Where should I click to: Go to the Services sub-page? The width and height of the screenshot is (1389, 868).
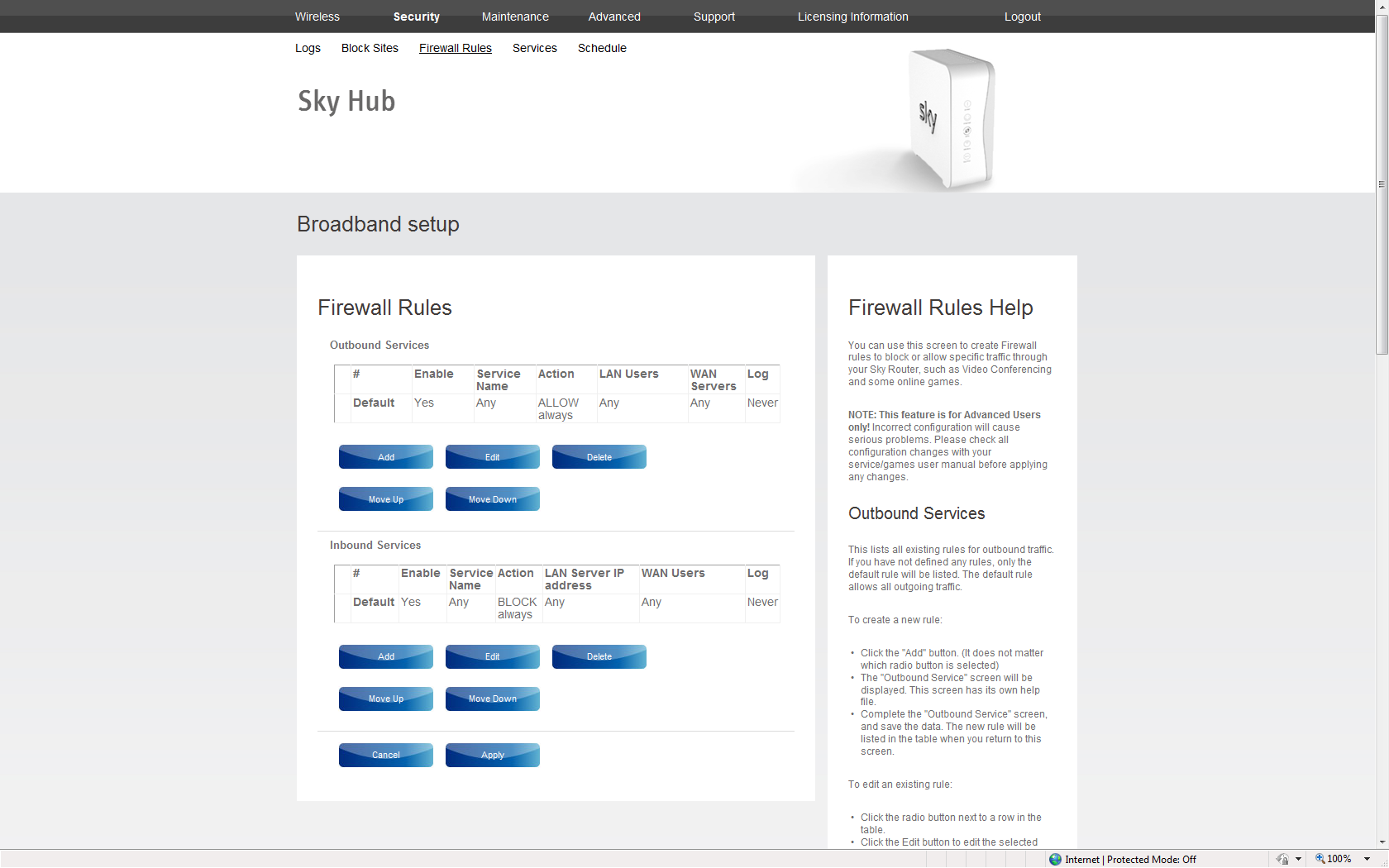(x=535, y=48)
